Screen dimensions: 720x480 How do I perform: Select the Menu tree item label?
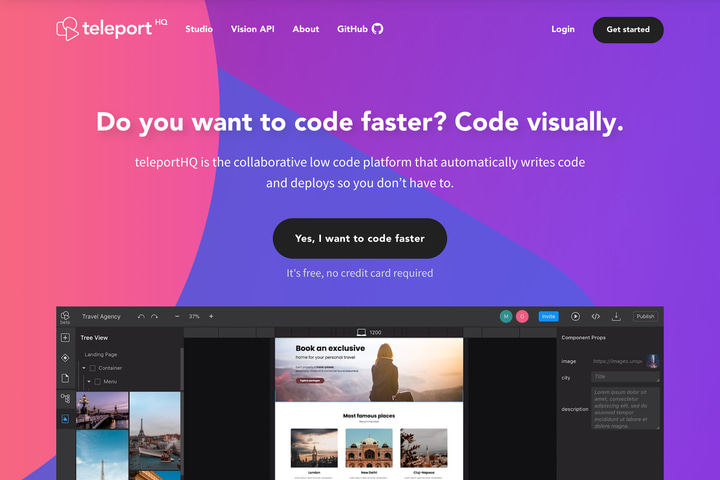110,381
